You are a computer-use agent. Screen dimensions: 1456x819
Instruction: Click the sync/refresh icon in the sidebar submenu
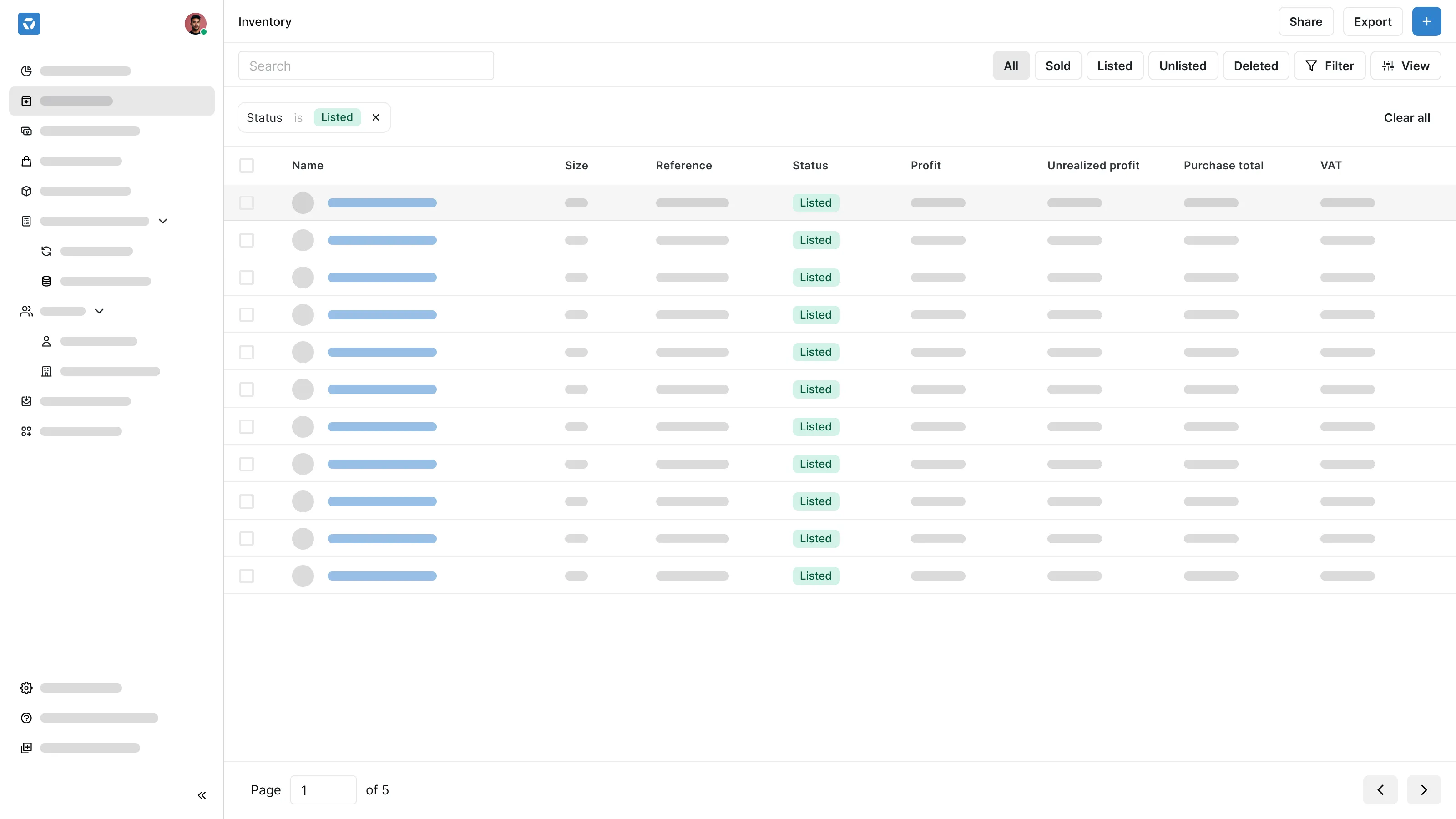coord(46,250)
